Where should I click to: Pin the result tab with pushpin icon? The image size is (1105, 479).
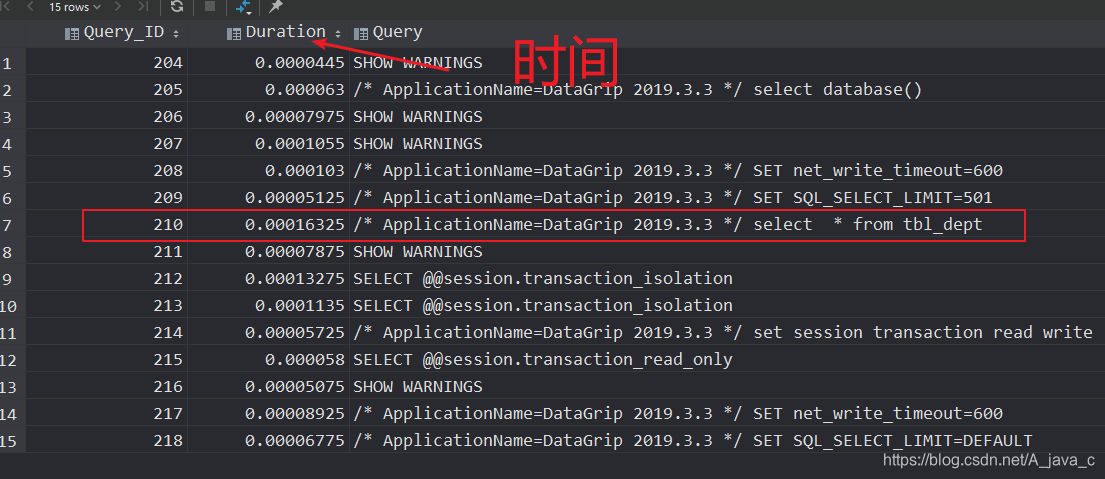pos(276,7)
